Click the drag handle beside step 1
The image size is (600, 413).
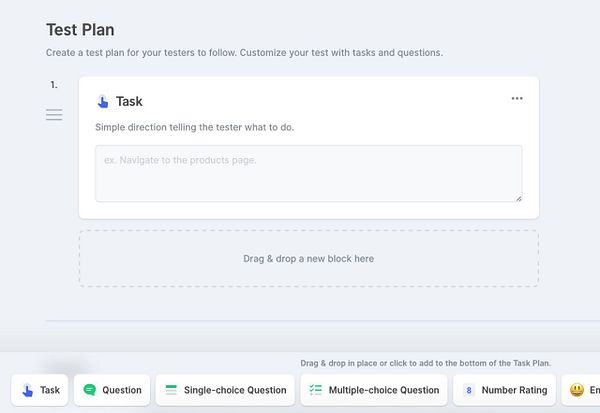pyautogui.click(x=54, y=114)
